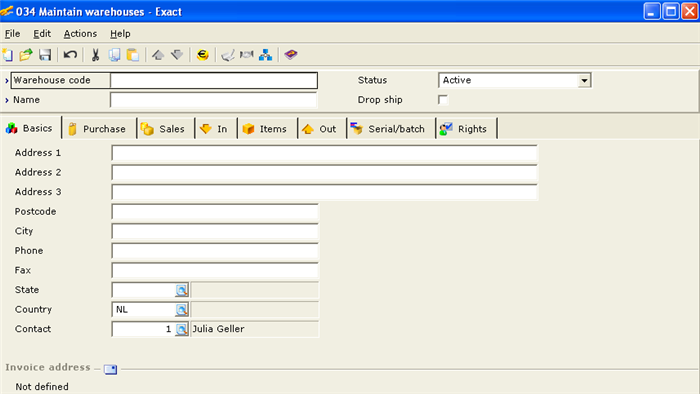Switch to the Out tab
The height and width of the screenshot is (394, 700).
click(x=321, y=129)
